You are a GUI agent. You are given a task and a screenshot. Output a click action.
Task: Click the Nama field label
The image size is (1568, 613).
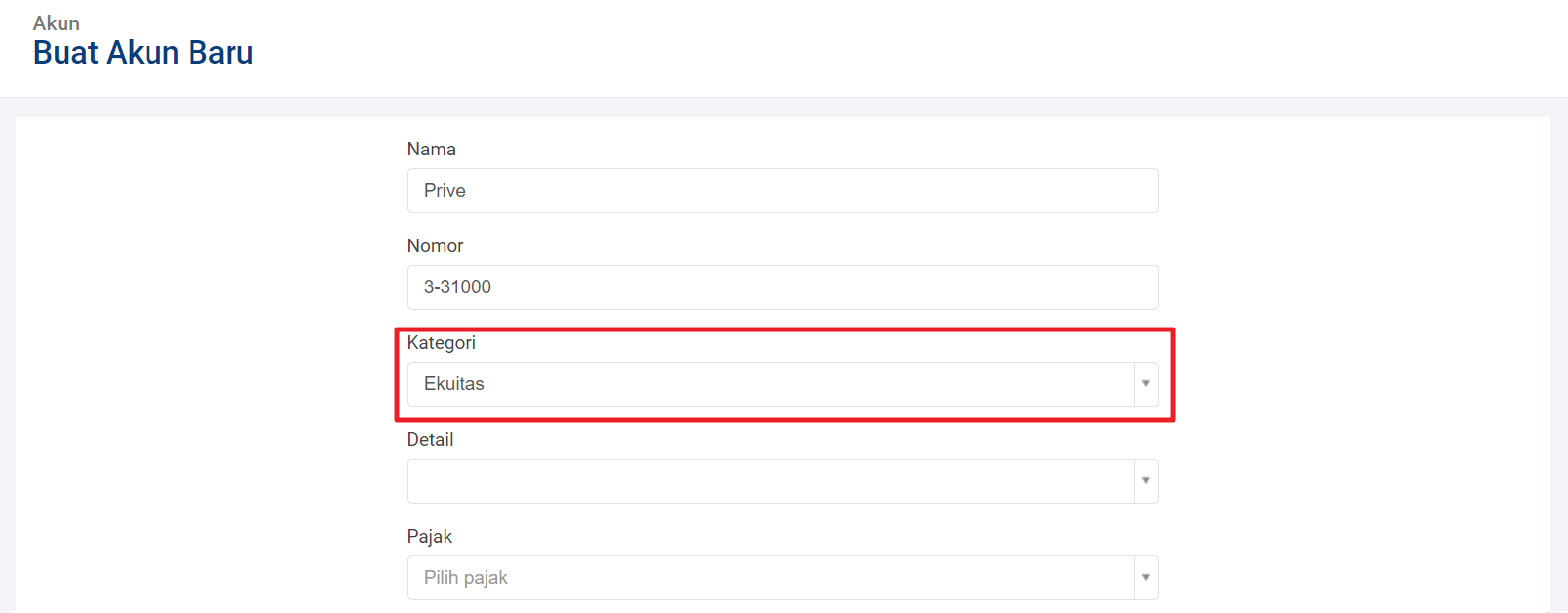coord(431,150)
